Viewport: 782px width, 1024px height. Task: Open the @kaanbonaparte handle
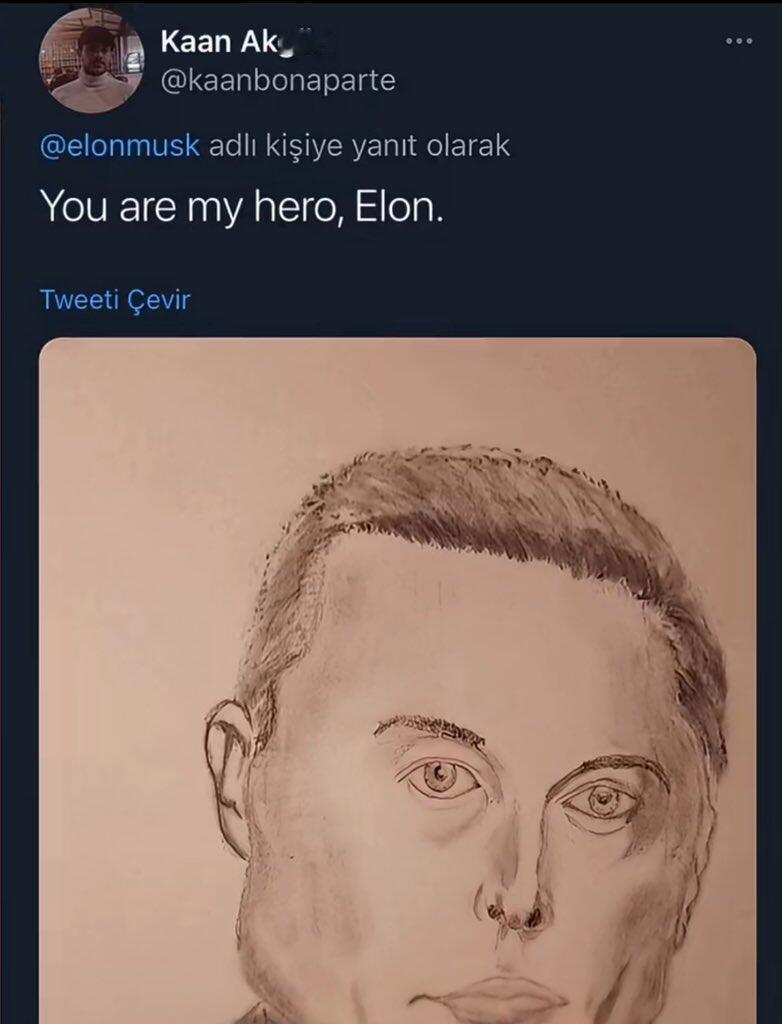coord(278,80)
